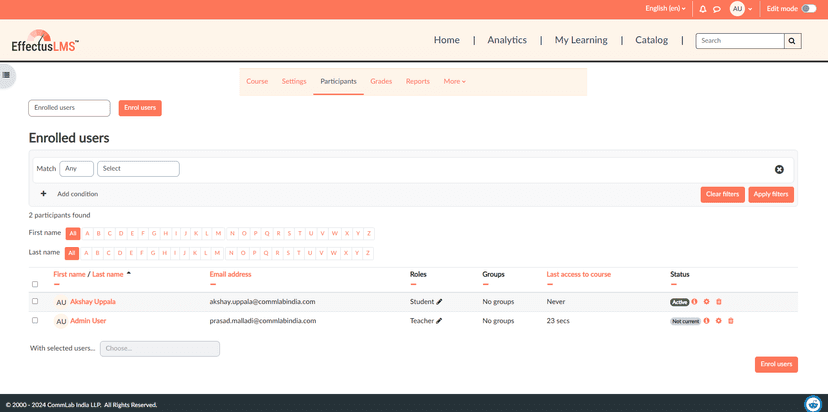Sort by Last access to course header
This screenshot has width=828, height=412.
[579, 275]
